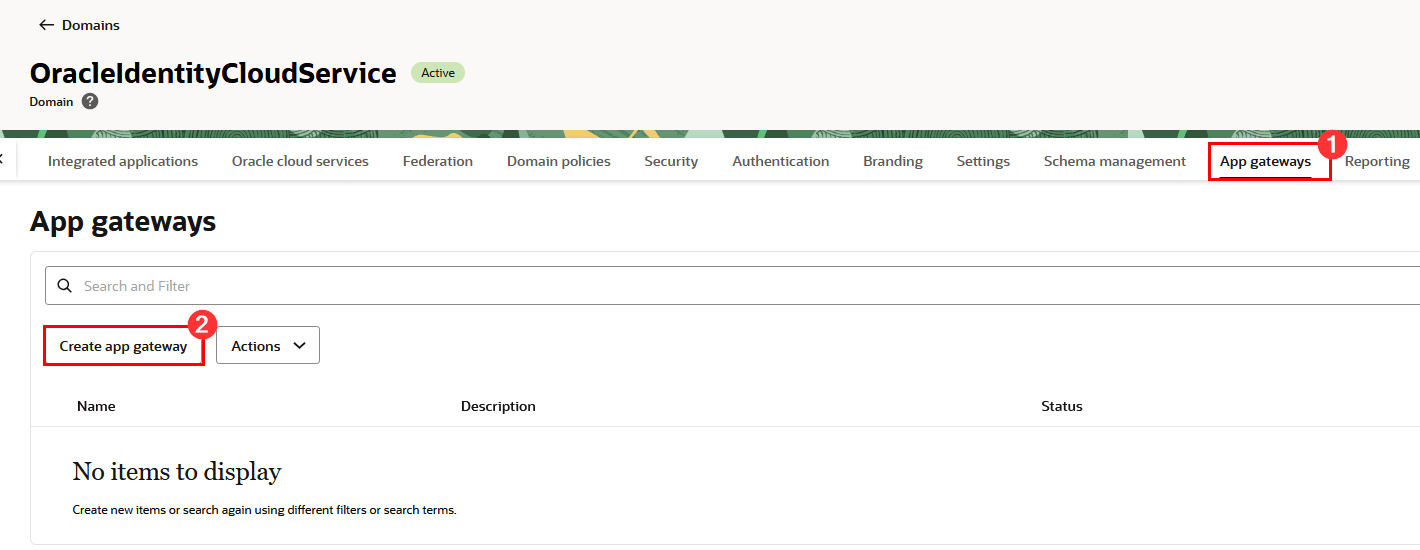Click the magnifier search icon
Screen dimensions: 1420x550
65,286
